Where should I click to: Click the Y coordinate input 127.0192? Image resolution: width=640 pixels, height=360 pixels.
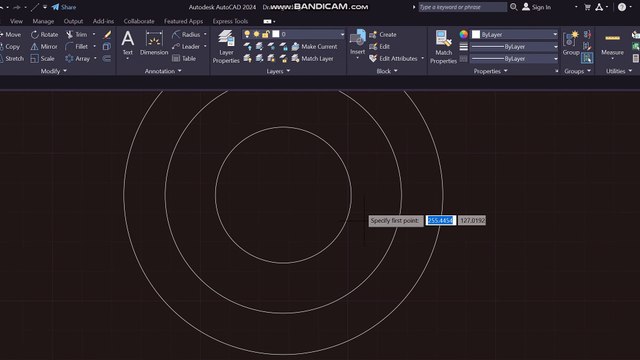[472, 220]
